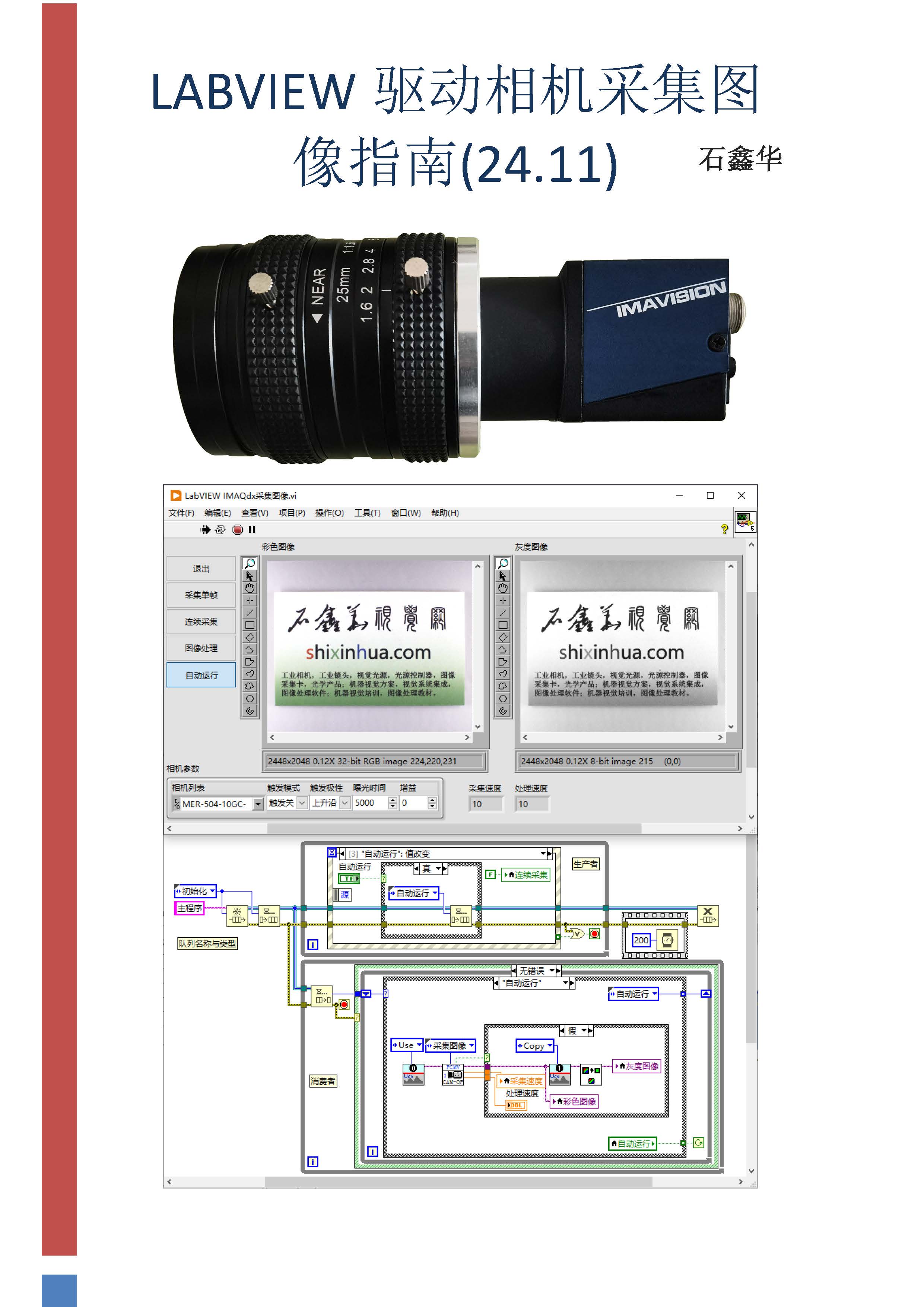Open the 相机列表 MER-504-10GC dropdown
Image resolution: width=924 pixels, height=1307 pixels.
coord(258,804)
